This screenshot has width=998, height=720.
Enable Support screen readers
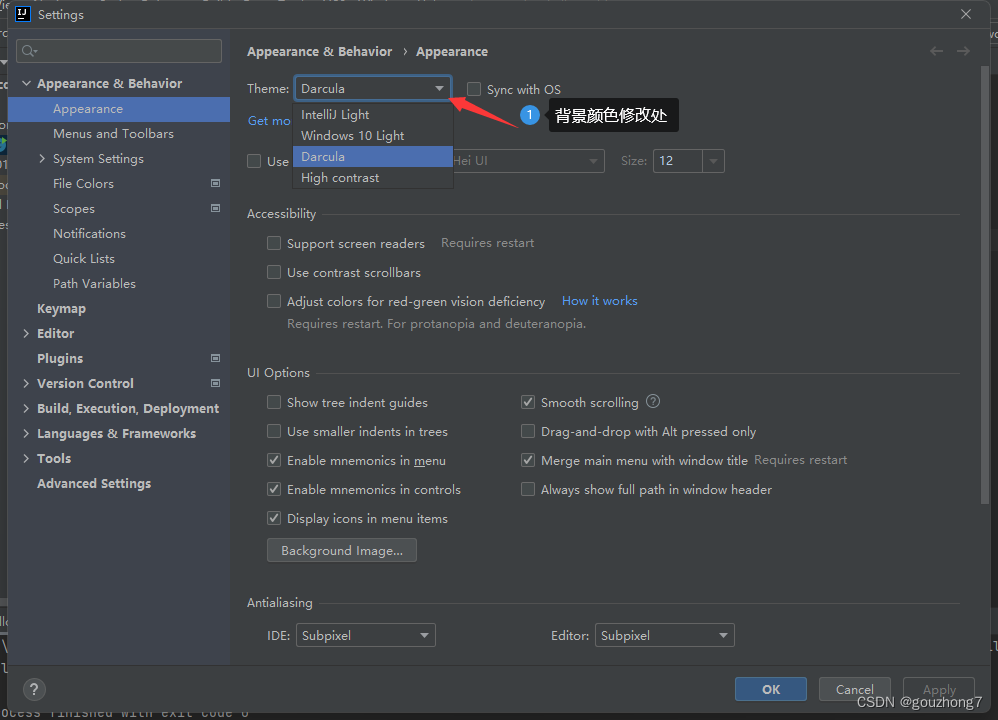[x=274, y=243]
